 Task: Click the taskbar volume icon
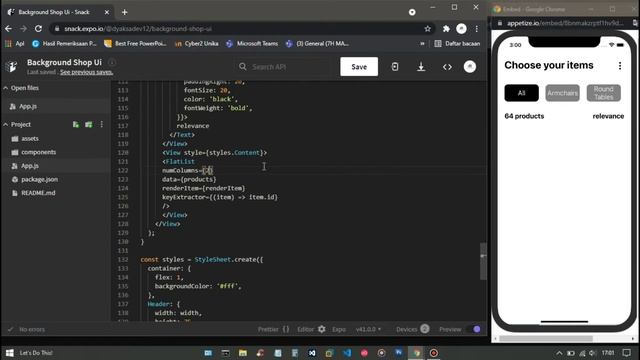click(x=592, y=353)
